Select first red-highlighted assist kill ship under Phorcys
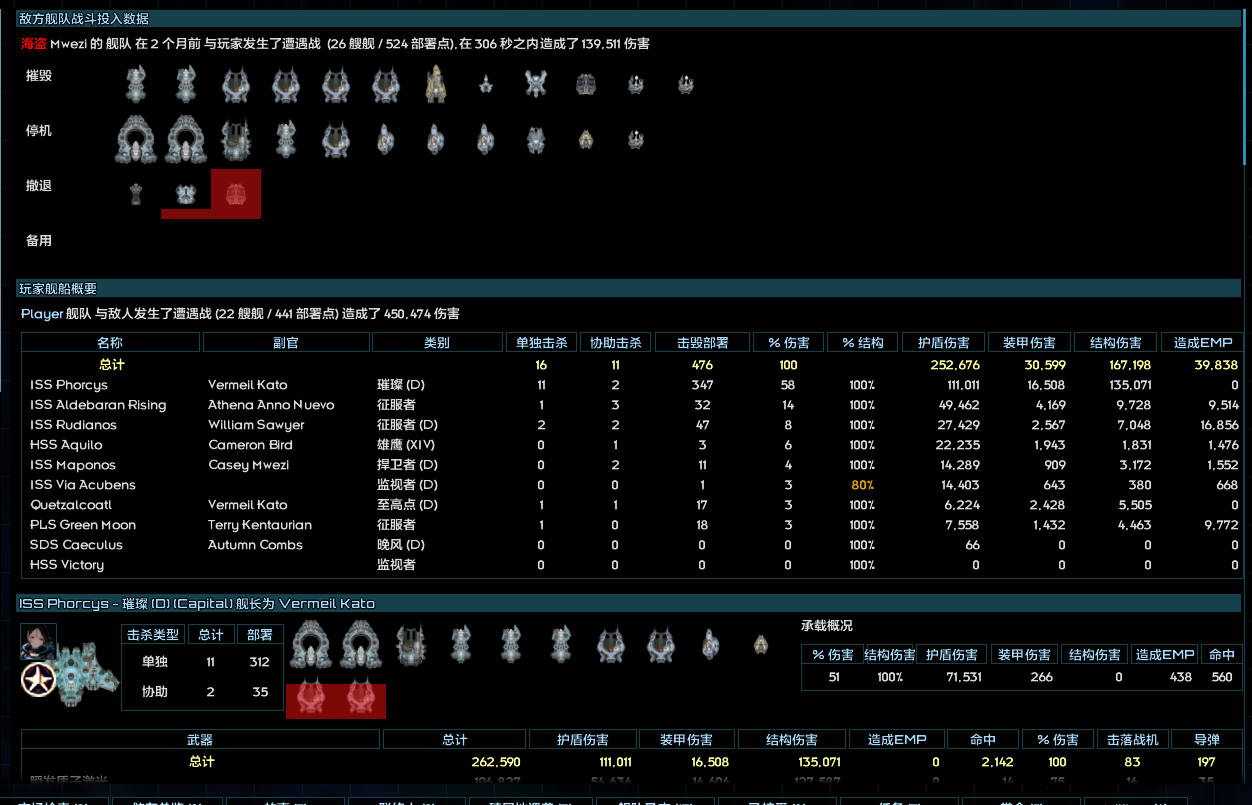This screenshot has height=805, width=1252. click(311, 700)
